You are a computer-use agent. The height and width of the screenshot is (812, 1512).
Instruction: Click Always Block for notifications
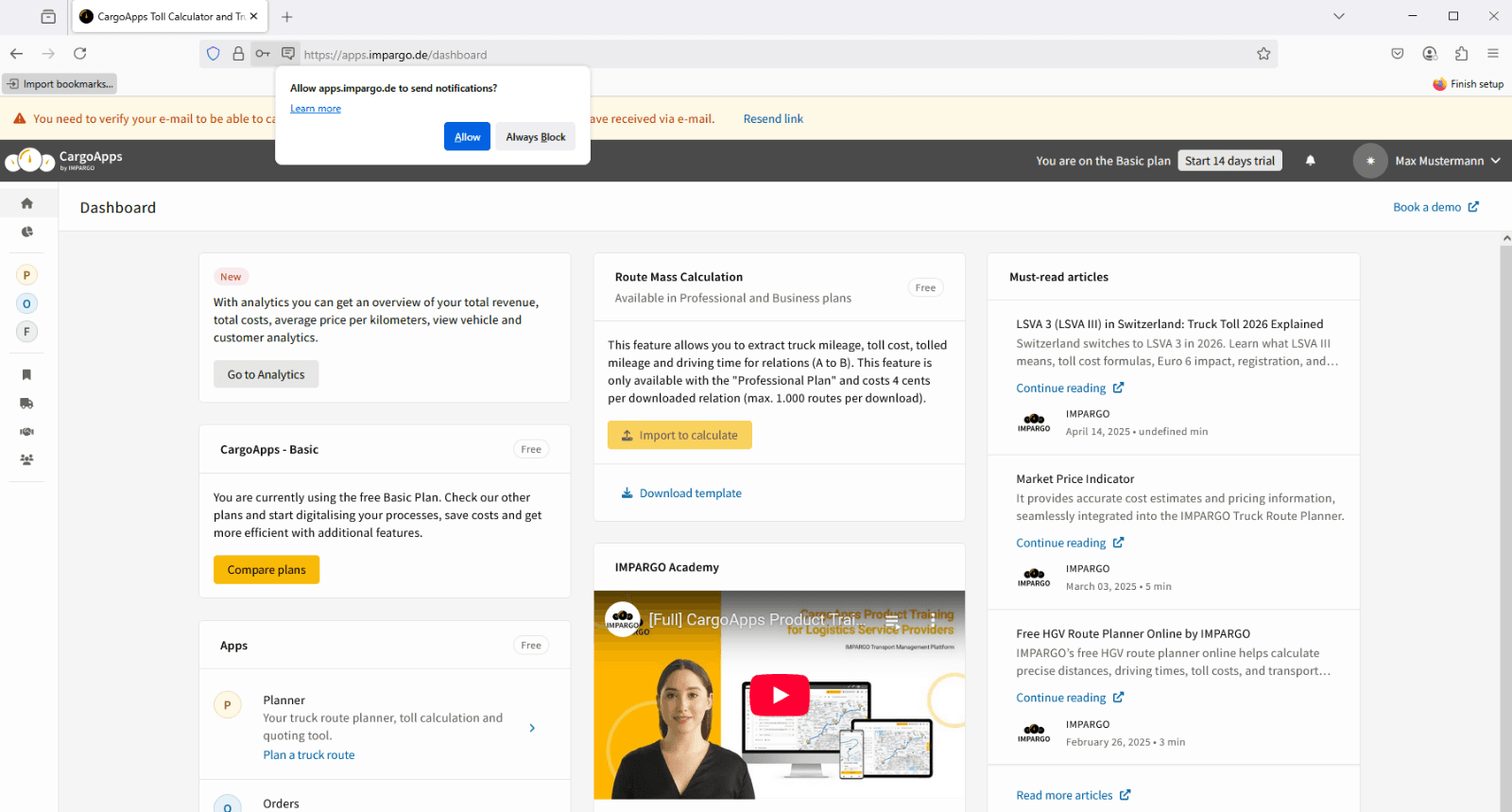tap(536, 137)
